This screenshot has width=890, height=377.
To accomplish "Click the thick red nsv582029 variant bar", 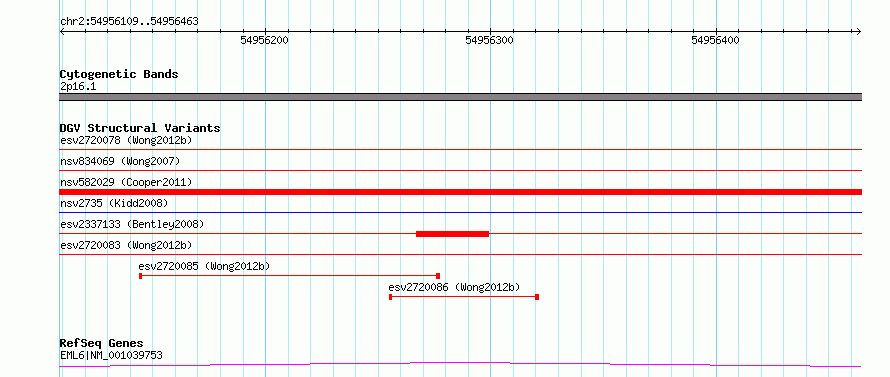I will pyautogui.click(x=461, y=192).
